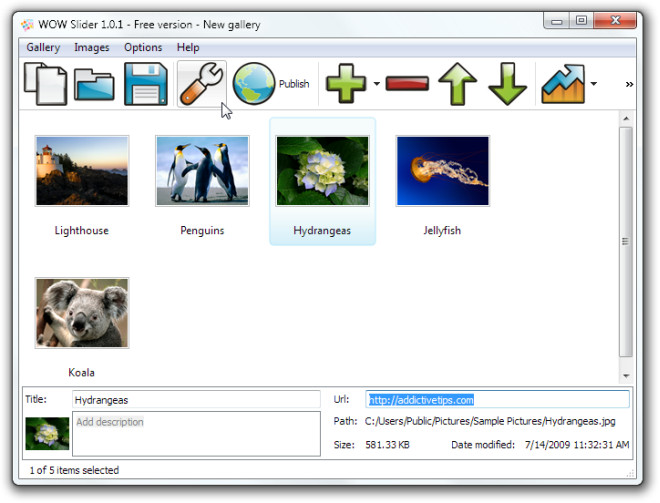Viewport: 660px width, 503px height.
Task: Open the Gallery menu
Action: click(x=43, y=48)
